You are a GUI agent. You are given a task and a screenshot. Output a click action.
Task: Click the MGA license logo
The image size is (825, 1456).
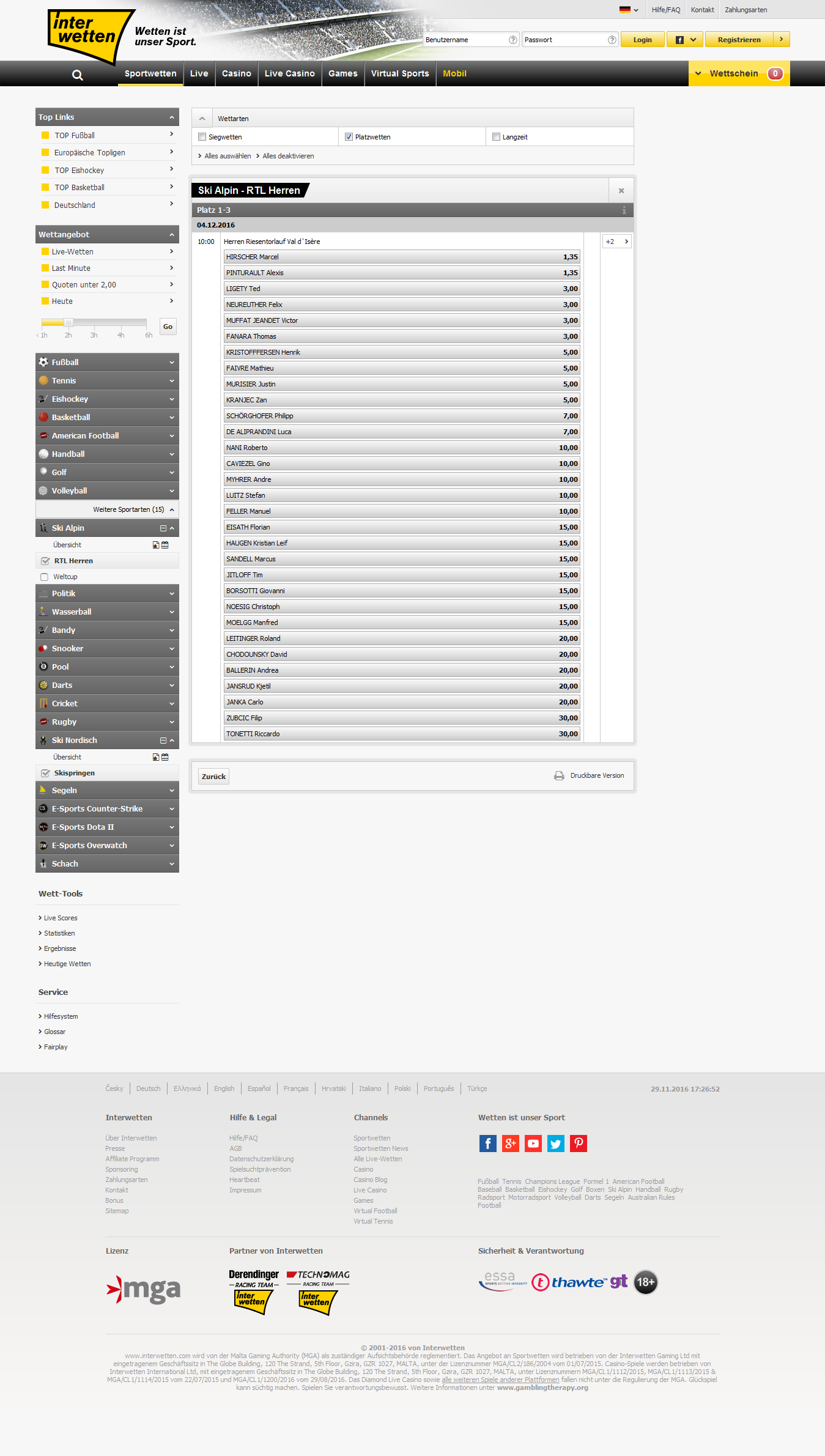point(144,1290)
